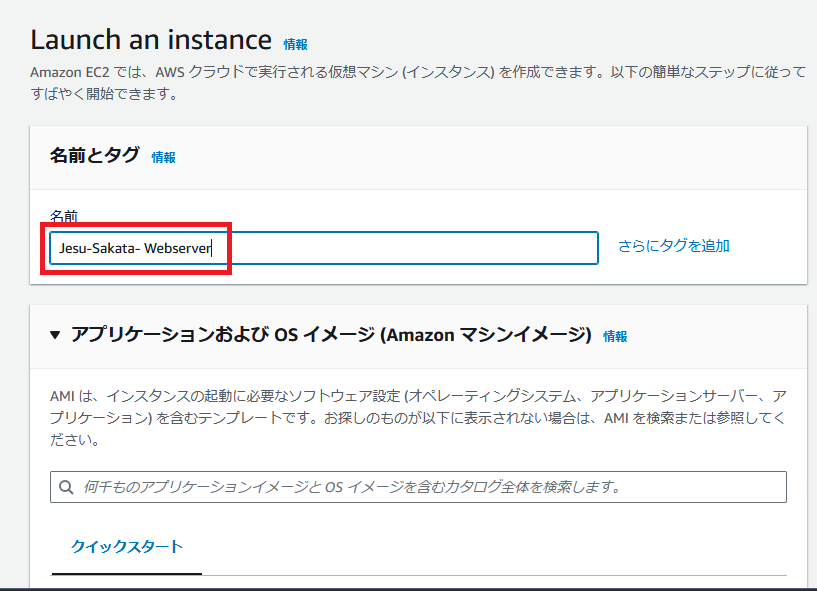Screen dimensions: 817x591
Task: Click the 名前 field label
Action: tap(64, 216)
